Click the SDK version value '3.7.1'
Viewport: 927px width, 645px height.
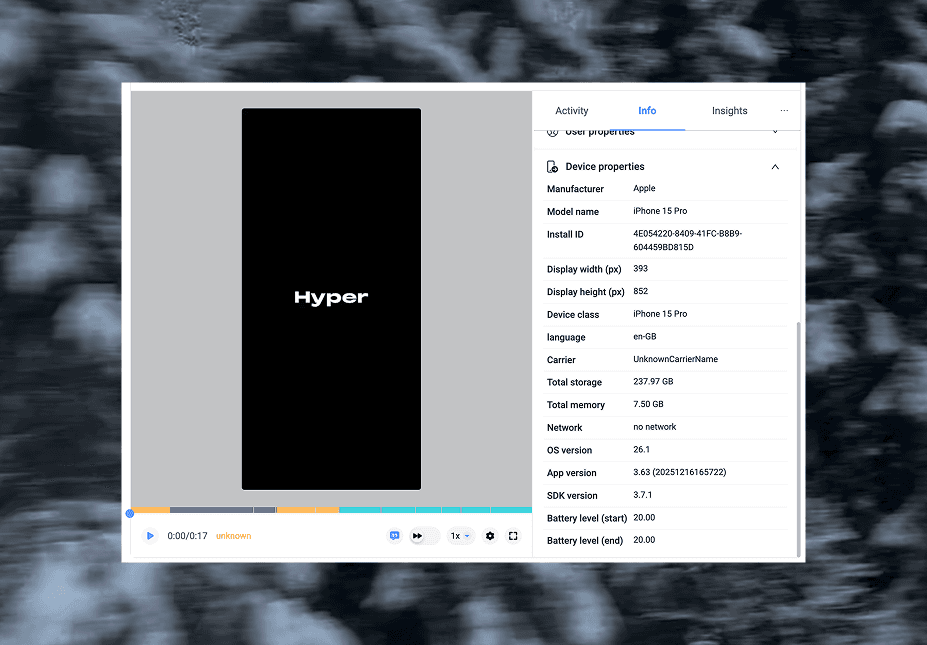tap(643, 495)
